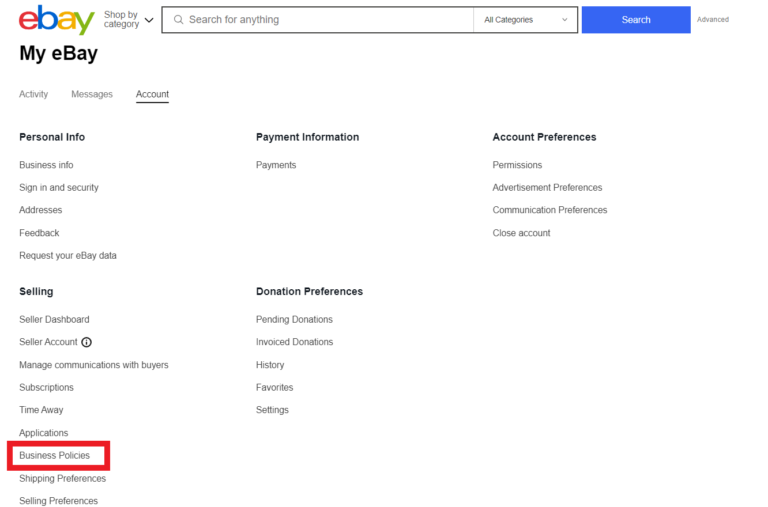Open the All Categories dropdown
768x507 pixels.
pos(526,20)
